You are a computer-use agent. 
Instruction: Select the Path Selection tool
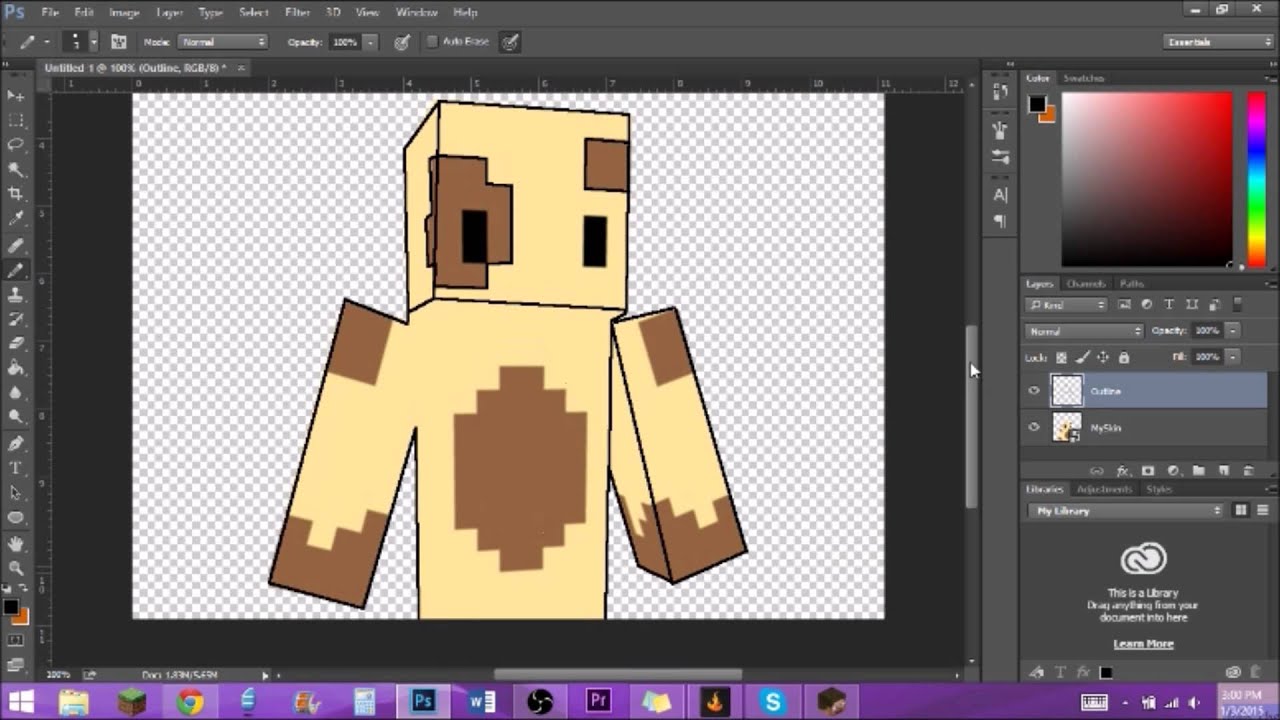[x=15, y=493]
